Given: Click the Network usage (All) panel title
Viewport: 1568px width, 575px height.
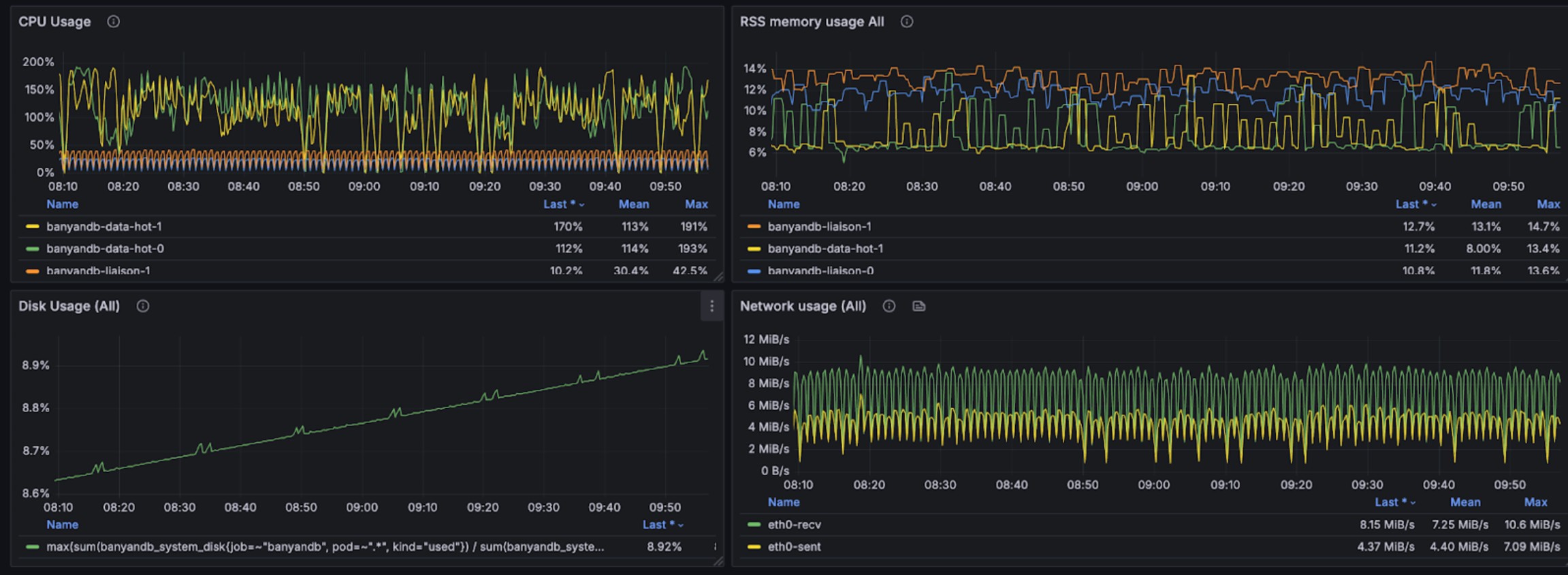Looking at the screenshot, I should pyautogui.click(x=803, y=306).
